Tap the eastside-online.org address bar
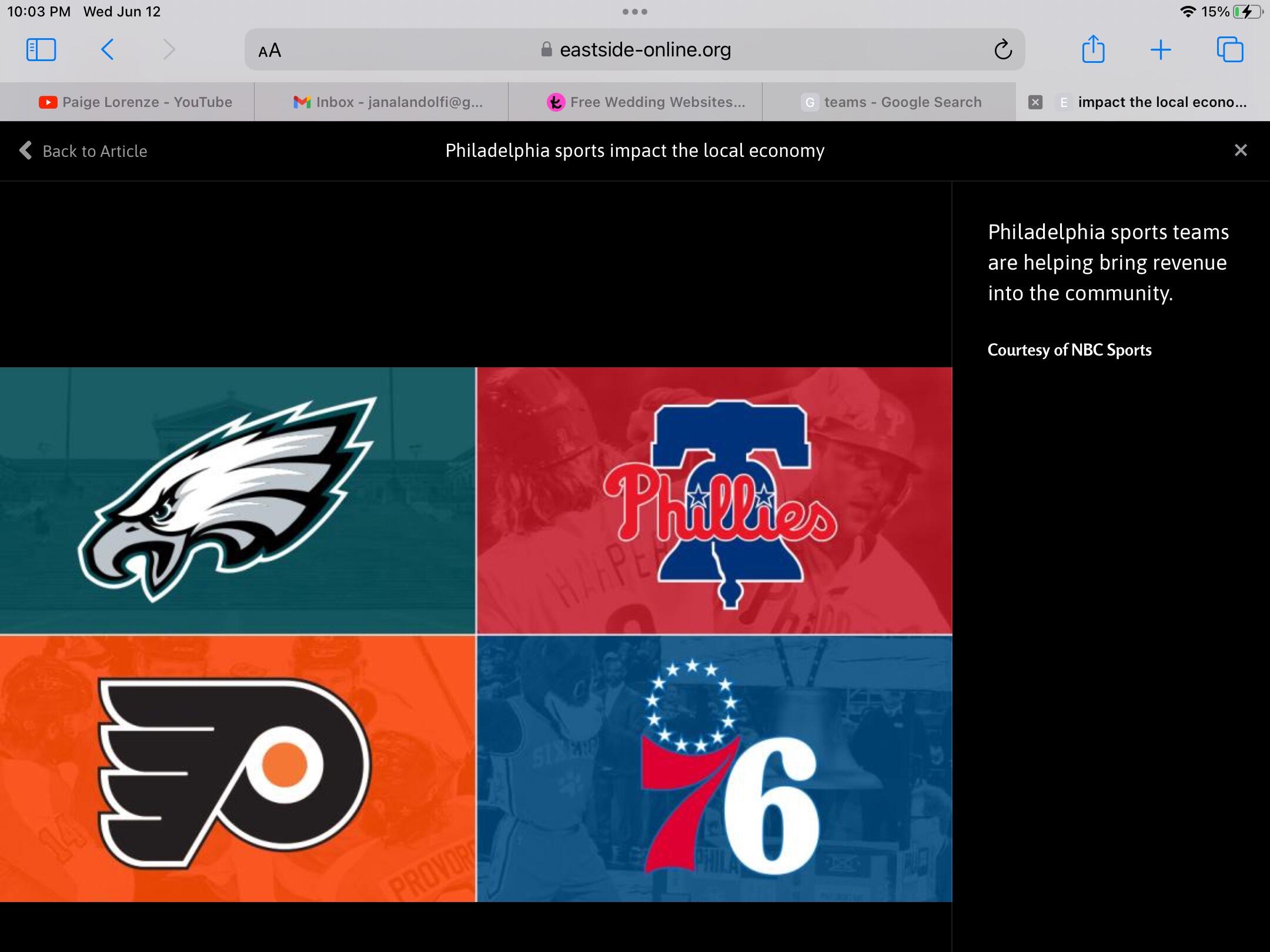1270x952 pixels. tap(635, 50)
